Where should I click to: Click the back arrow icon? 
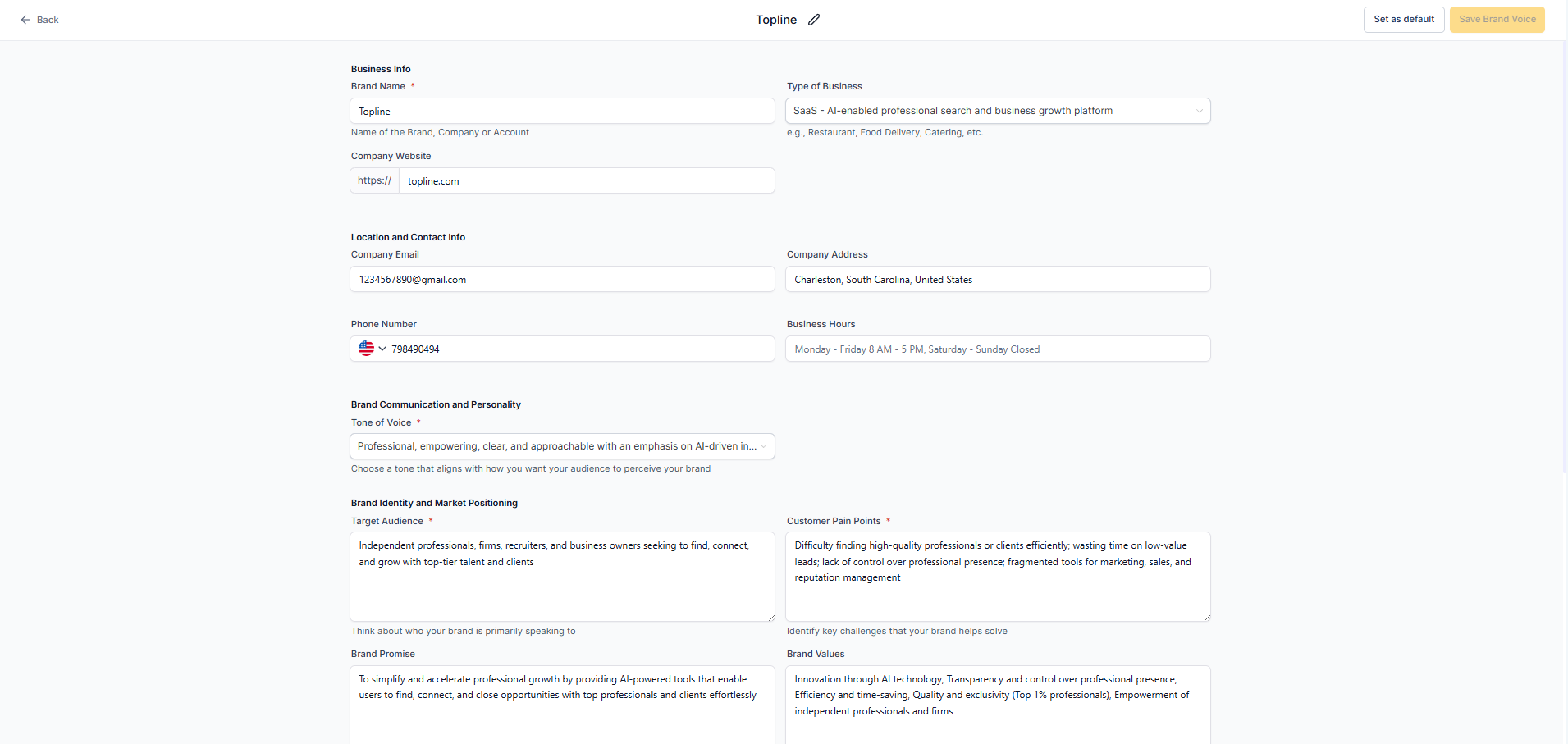click(25, 20)
